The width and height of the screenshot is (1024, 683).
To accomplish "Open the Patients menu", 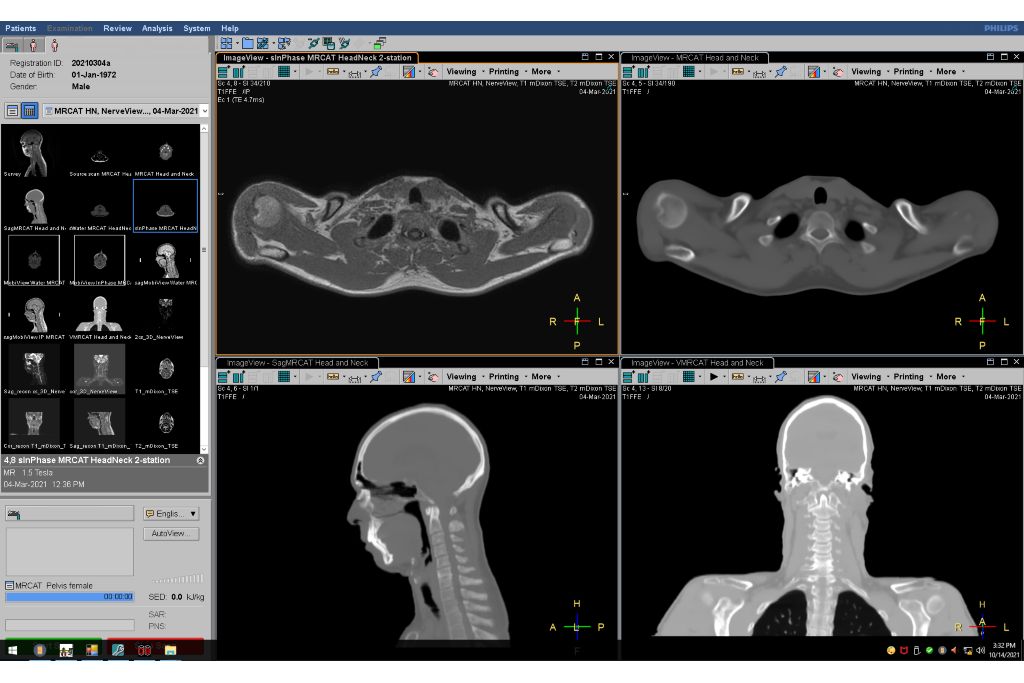I will point(20,28).
